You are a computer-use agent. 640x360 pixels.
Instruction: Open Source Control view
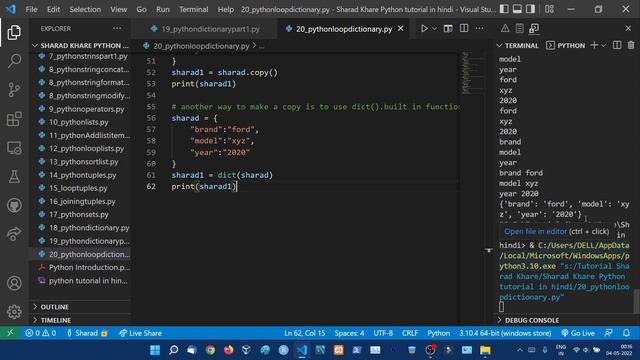click(x=14, y=90)
